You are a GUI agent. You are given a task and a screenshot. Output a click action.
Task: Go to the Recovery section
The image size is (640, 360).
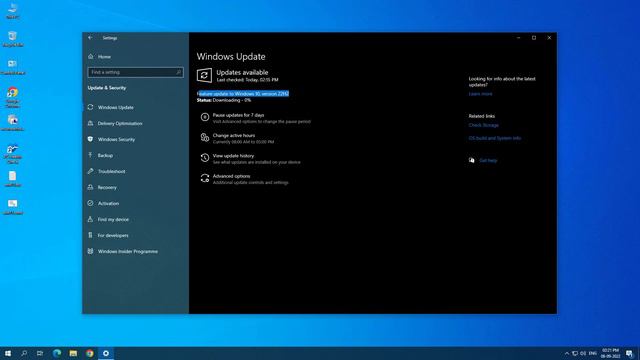[x=107, y=187]
